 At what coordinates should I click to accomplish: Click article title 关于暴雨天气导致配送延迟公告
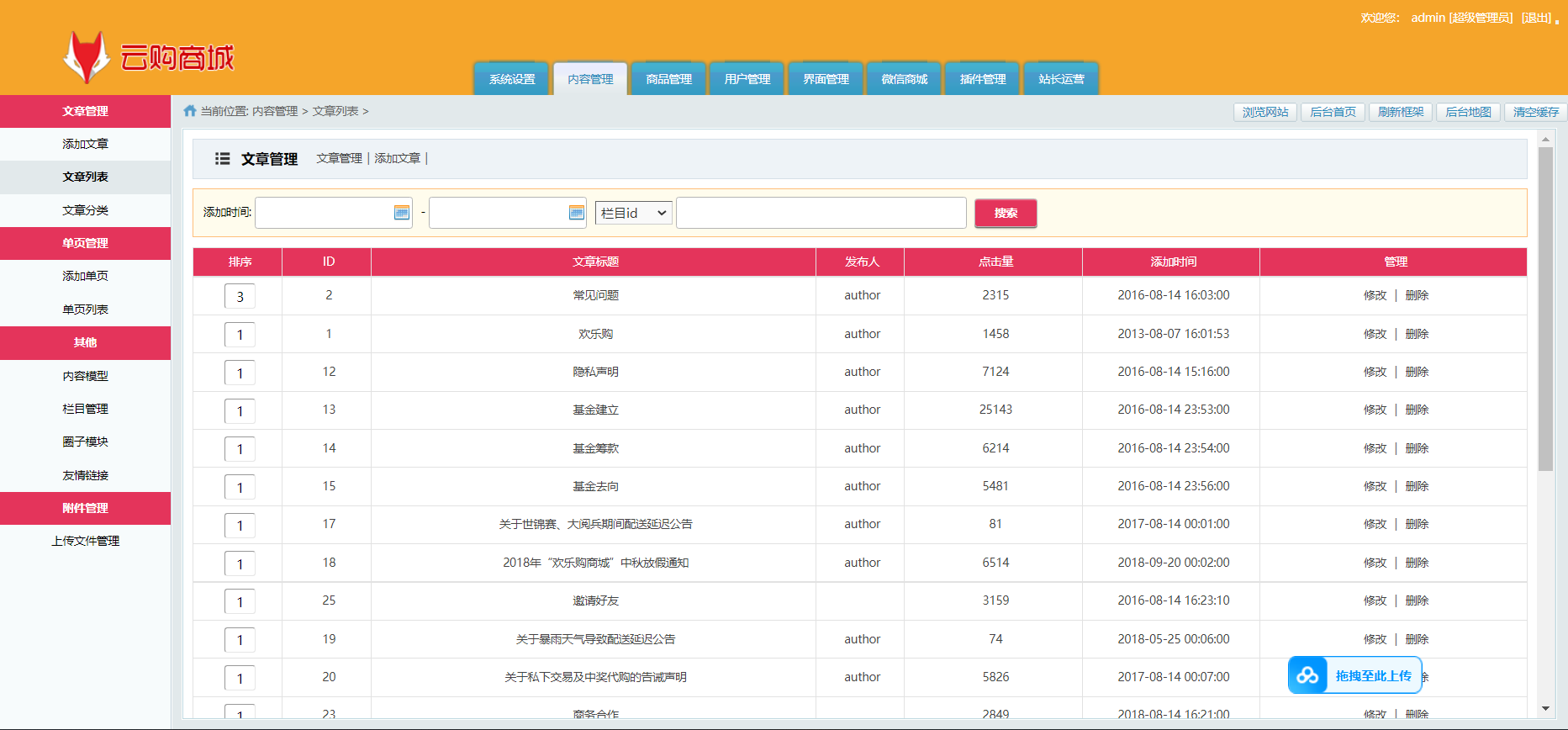point(595,639)
